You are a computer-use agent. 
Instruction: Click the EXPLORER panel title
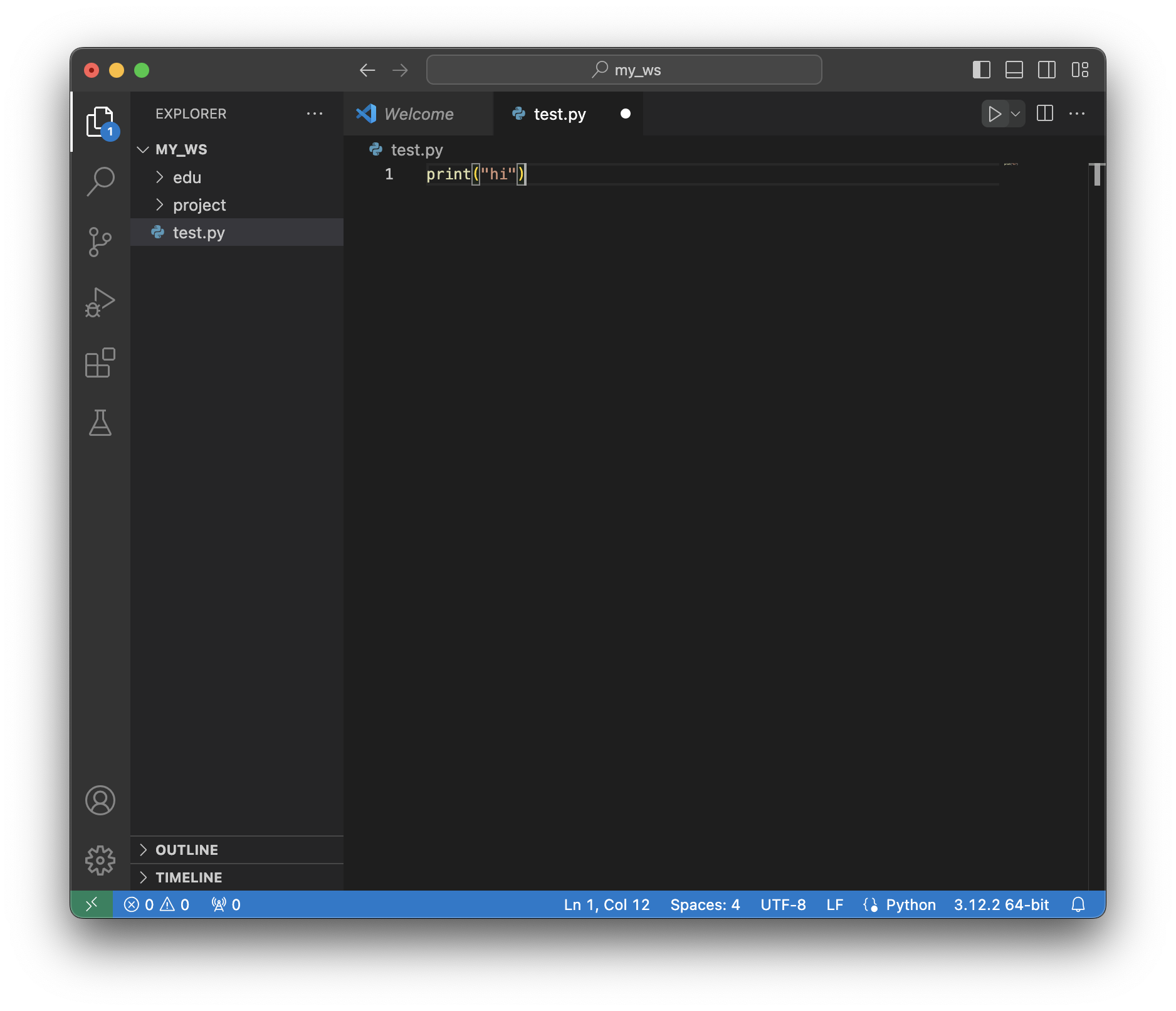(191, 114)
